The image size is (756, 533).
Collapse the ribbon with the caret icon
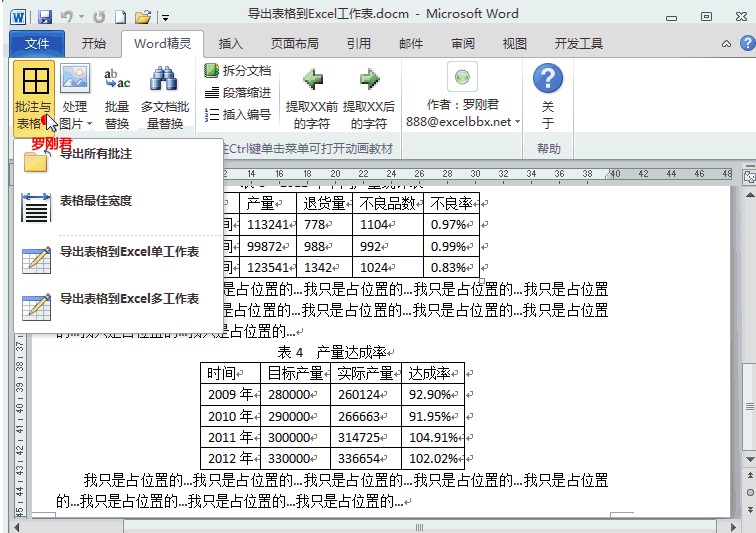coord(726,44)
